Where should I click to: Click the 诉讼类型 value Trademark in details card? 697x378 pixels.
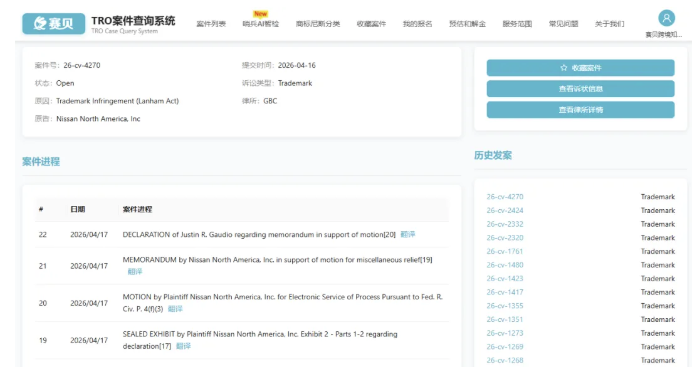click(295, 83)
